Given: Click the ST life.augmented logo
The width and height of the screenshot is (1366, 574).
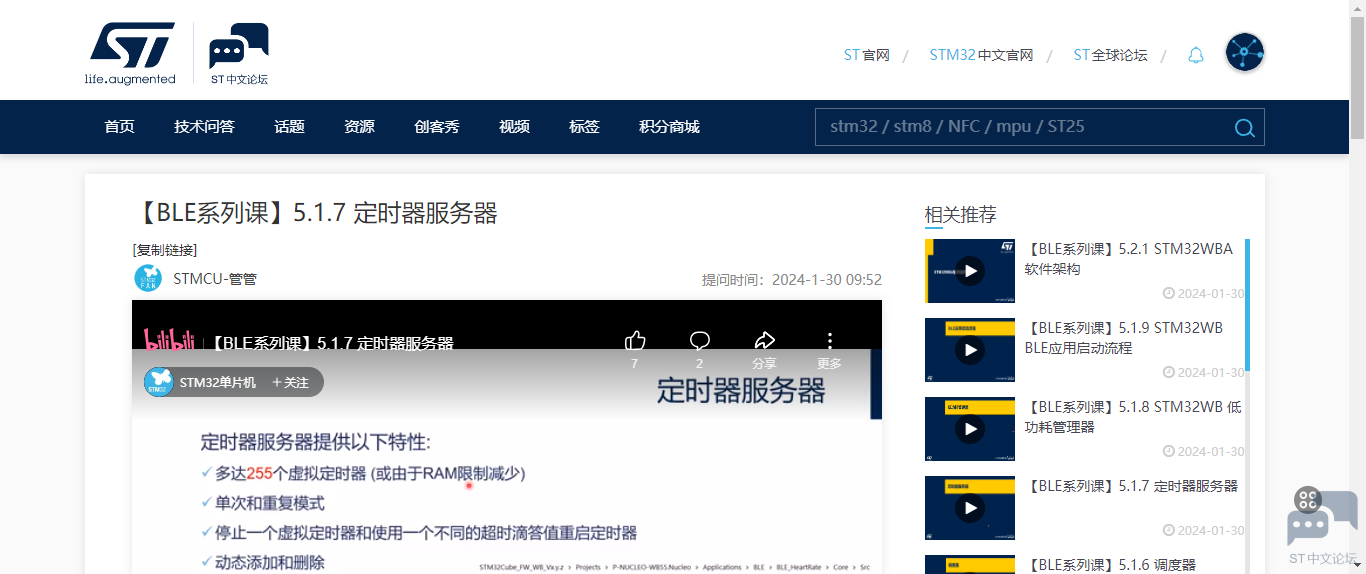Looking at the screenshot, I should coord(131,54).
